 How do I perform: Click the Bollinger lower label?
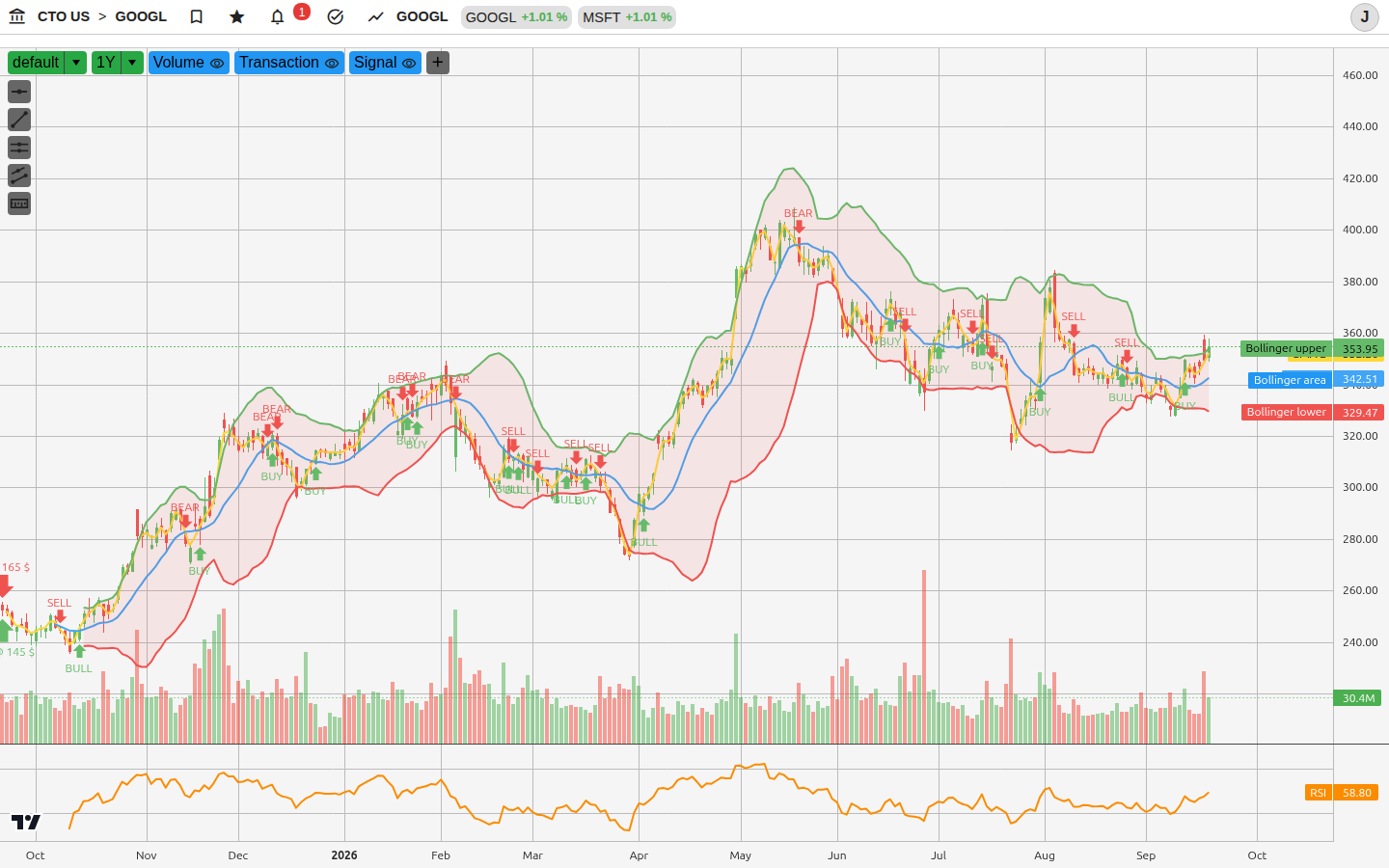pyautogui.click(x=1287, y=412)
